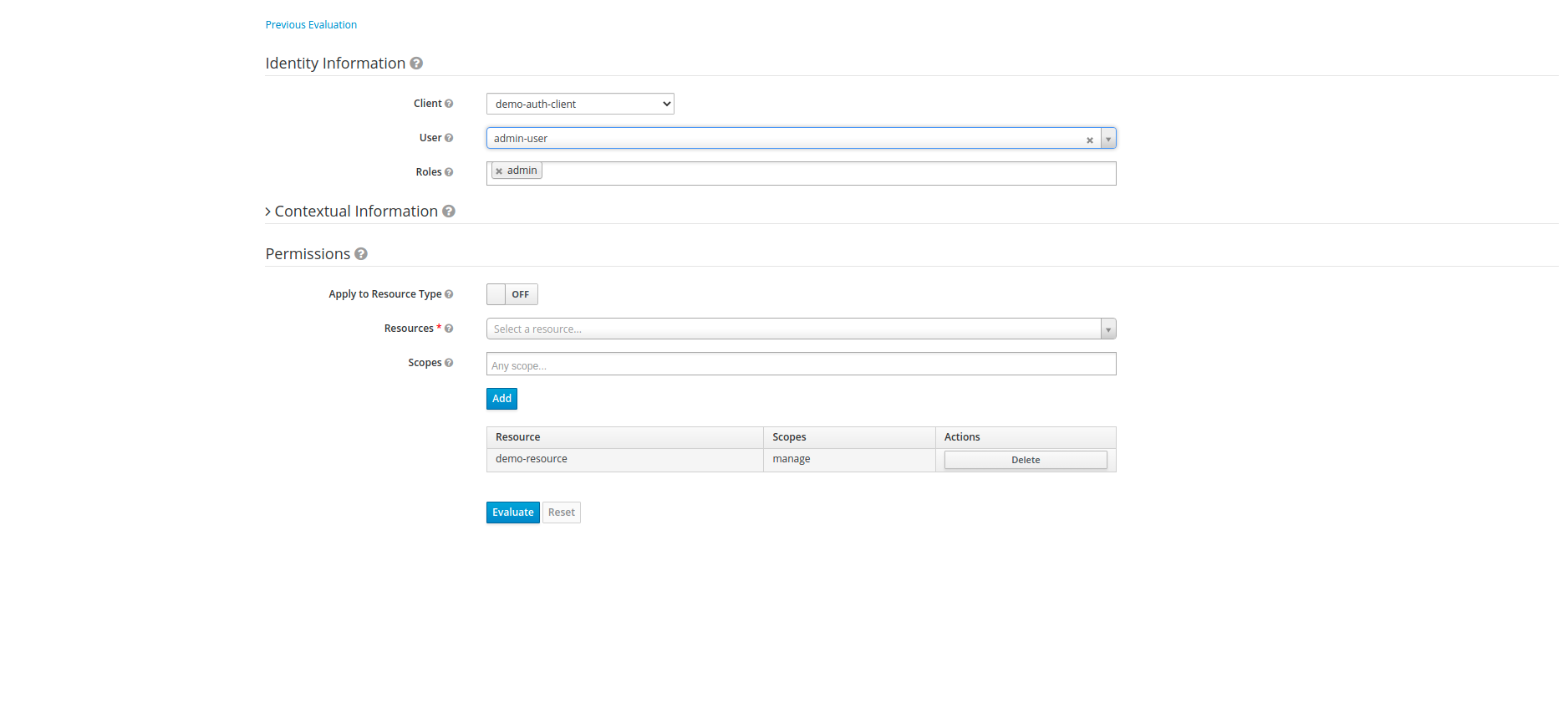Click help icon beside Client label
This screenshot has width=1568, height=719.
(x=449, y=104)
